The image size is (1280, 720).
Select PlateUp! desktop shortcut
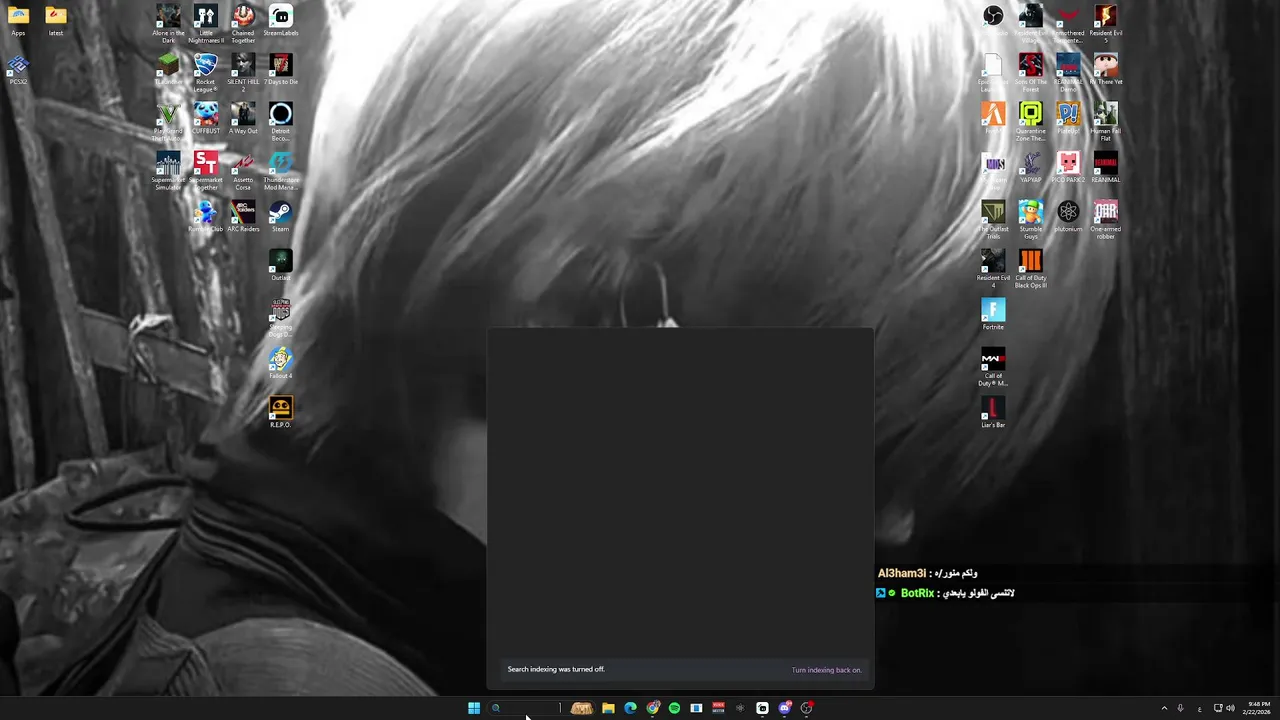pyautogui.click(x=1069, y=119)
